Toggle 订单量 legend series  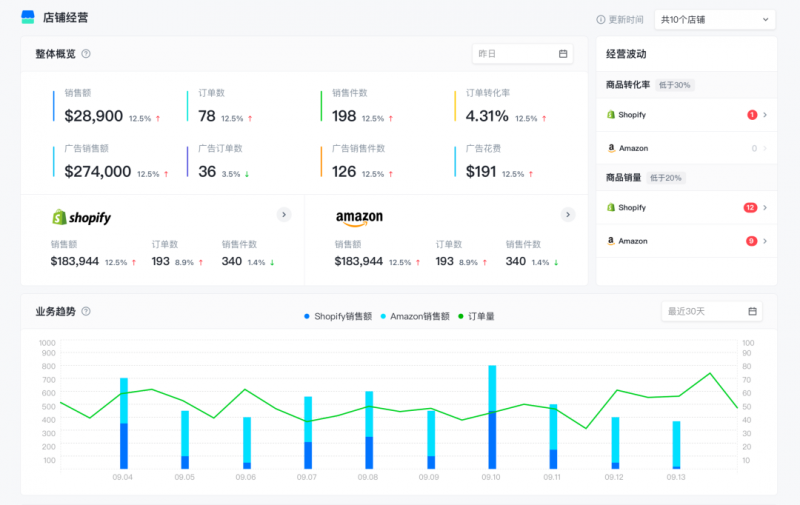[x=476, y=316]
